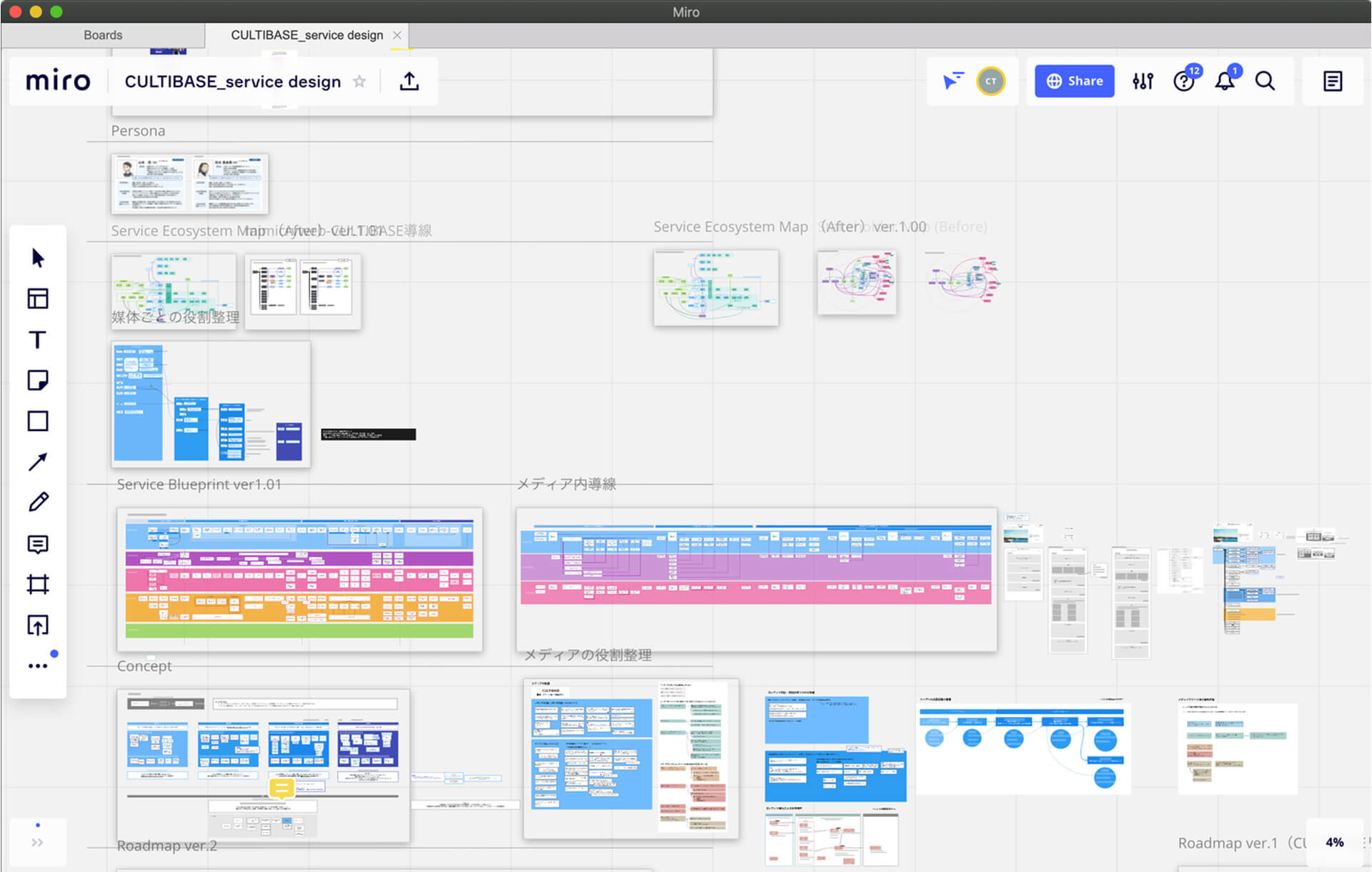Screen dimensions: 1372x872
Task: Select the Connection line arrow tool
Action: tap(38, 462)
